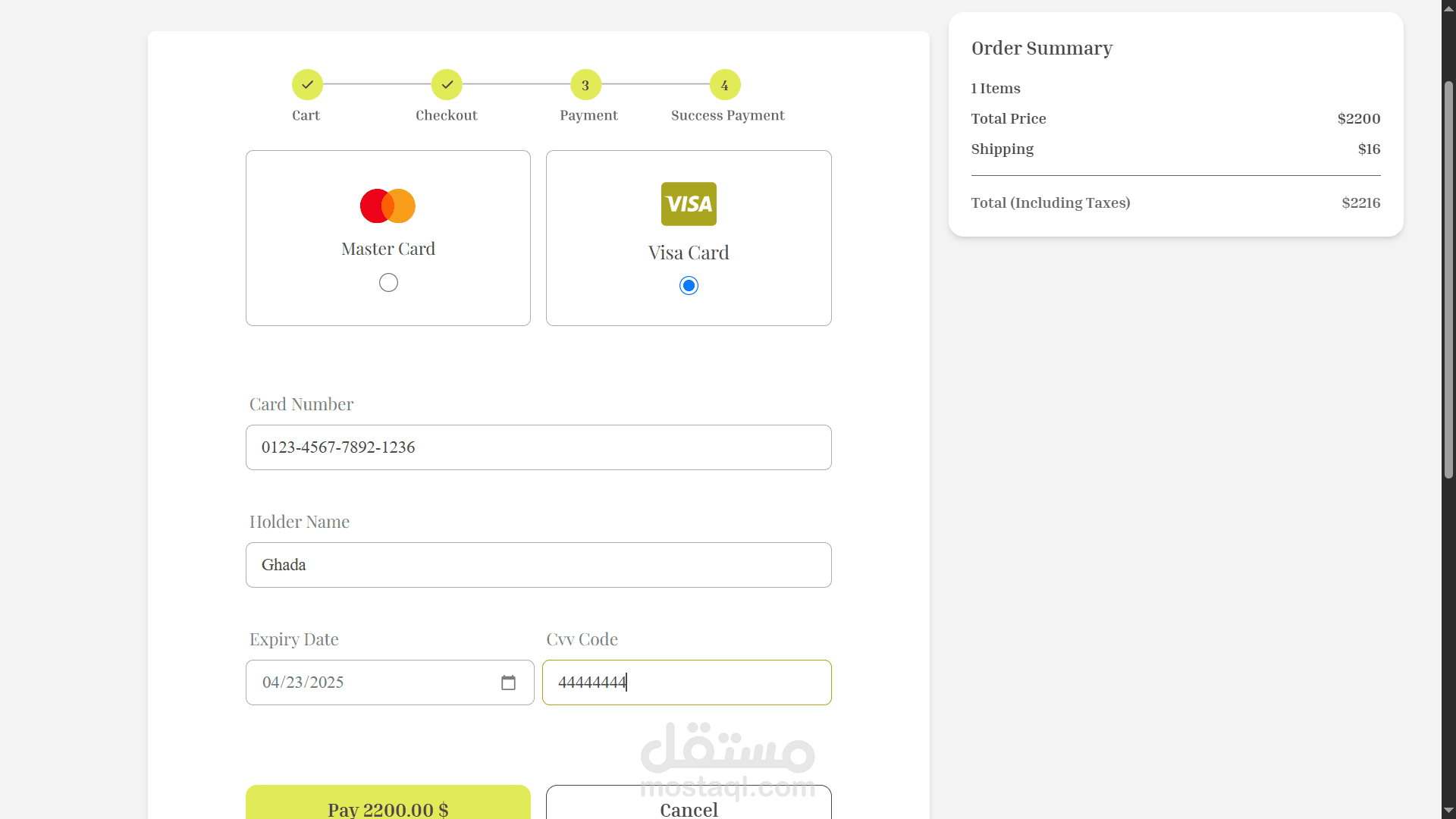Viewport: 1456px width, 819px height.
Task: Select the Master Card radio button
Action: click(388, 283)
